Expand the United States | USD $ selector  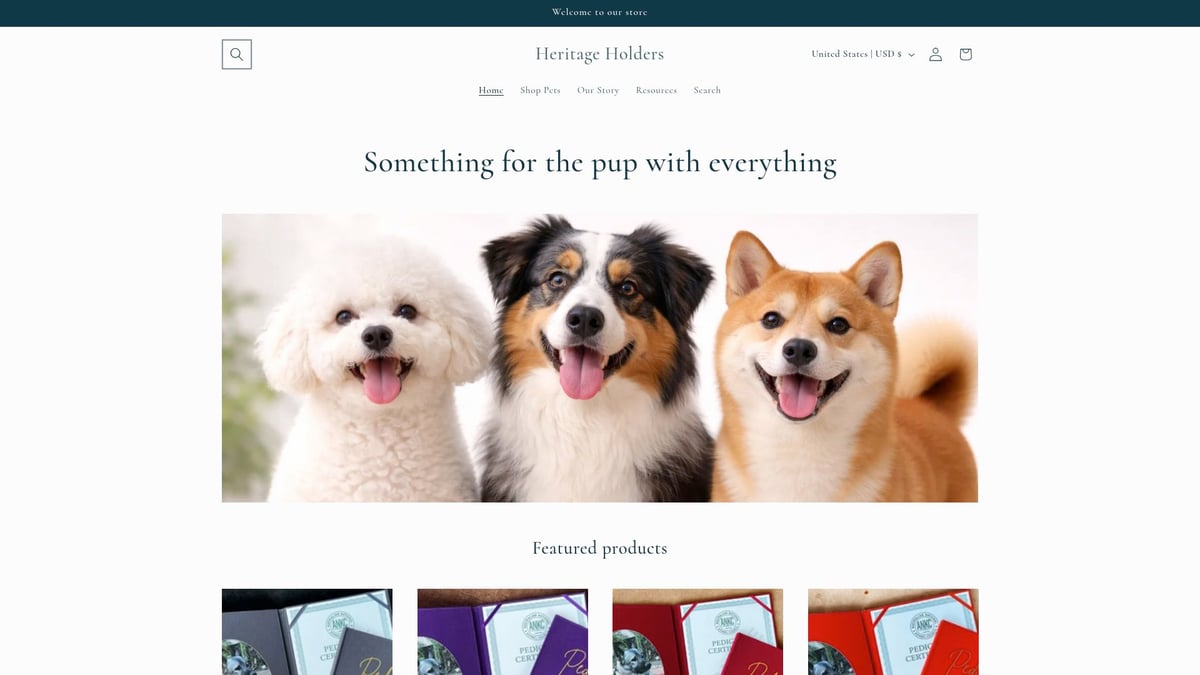(863, 54)
